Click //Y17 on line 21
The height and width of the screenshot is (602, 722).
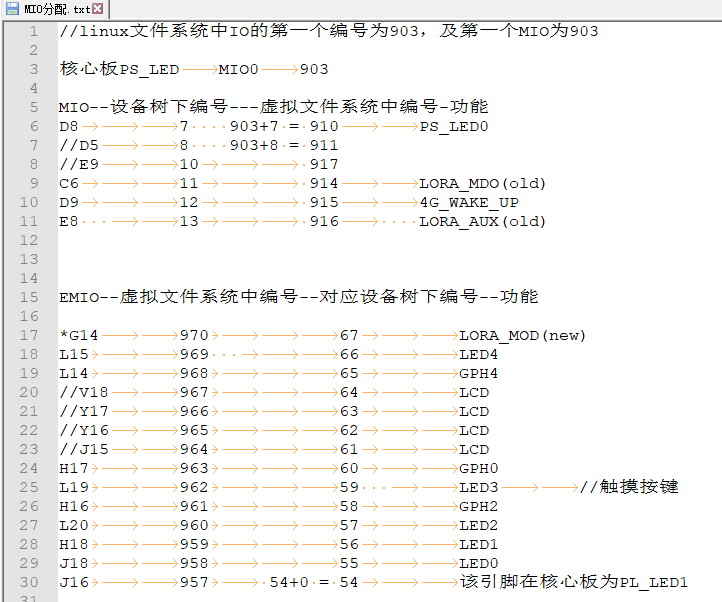tap(84, 411)
